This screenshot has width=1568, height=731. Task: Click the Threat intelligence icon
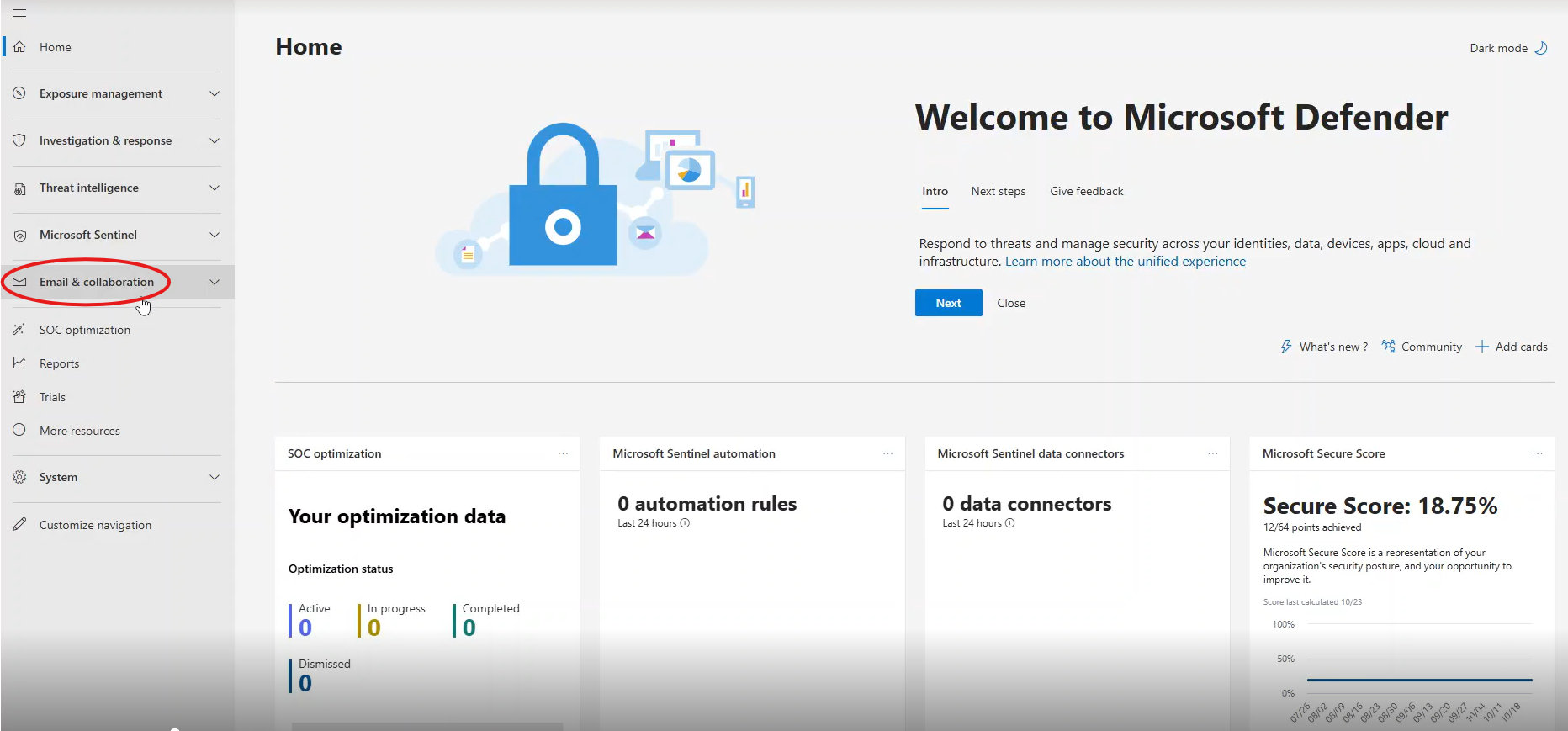[19, 188]
